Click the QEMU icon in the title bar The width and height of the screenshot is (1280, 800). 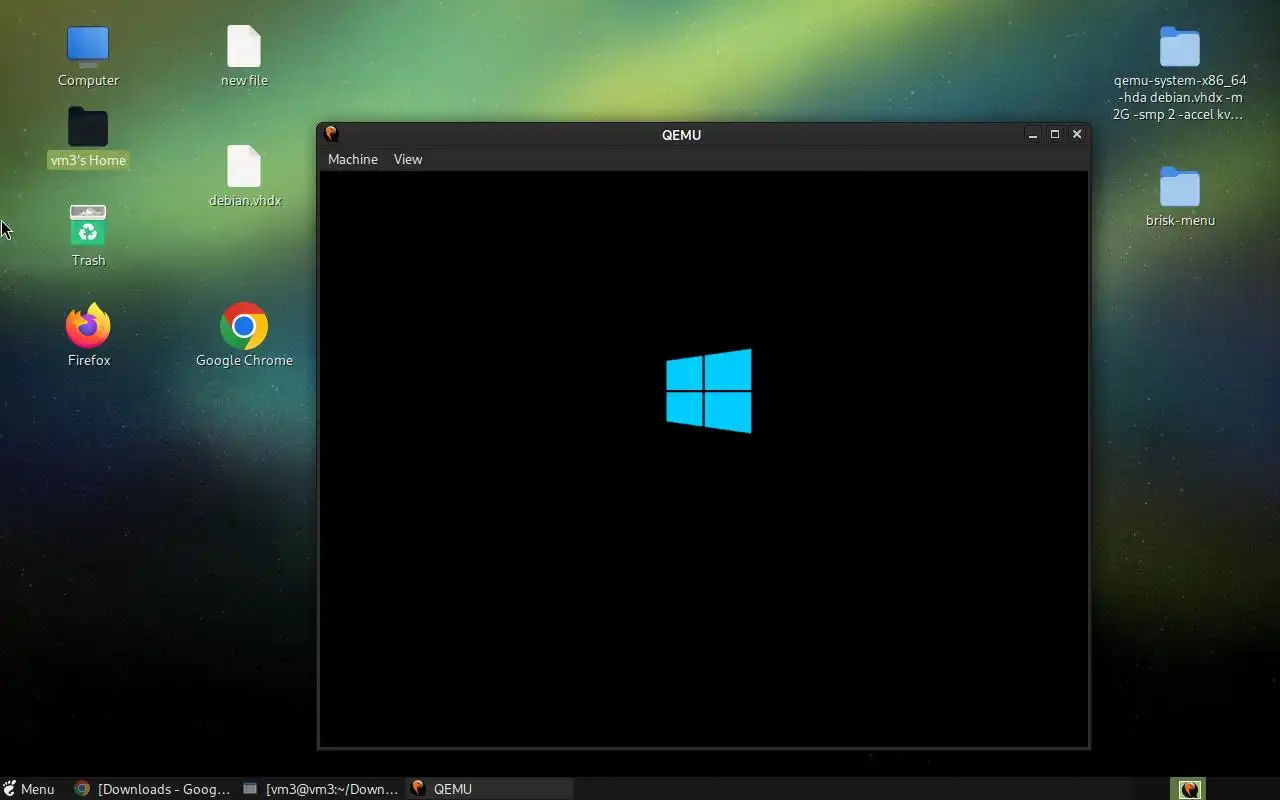point(332,134)
